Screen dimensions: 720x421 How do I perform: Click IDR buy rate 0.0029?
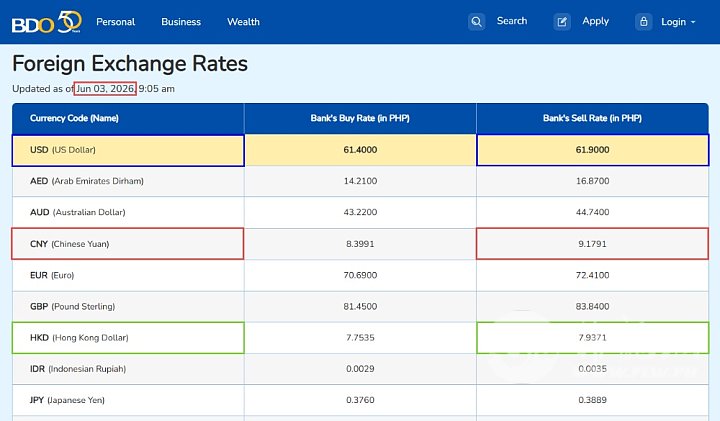360,369
